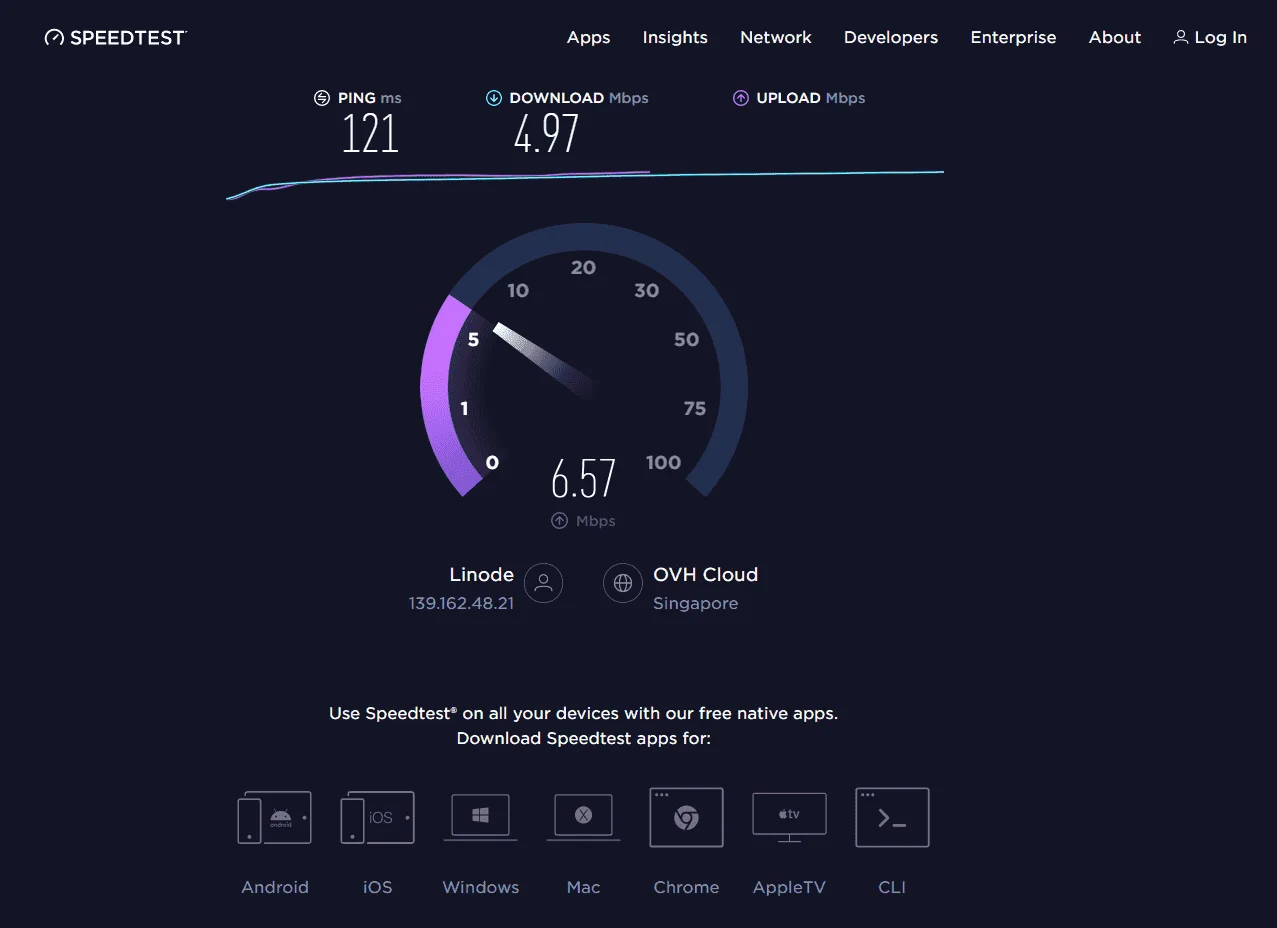Click the AppleTV text link

tap(790, 887)
